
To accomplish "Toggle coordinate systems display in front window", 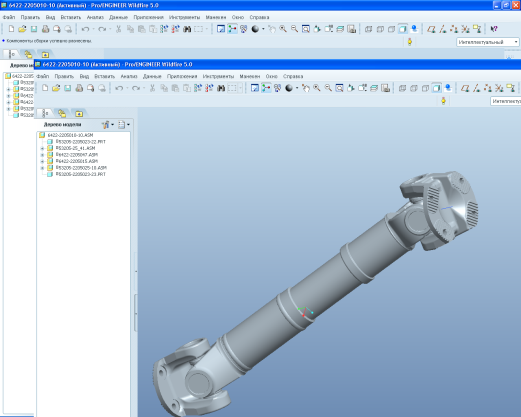I will click(x=499, y=88).
